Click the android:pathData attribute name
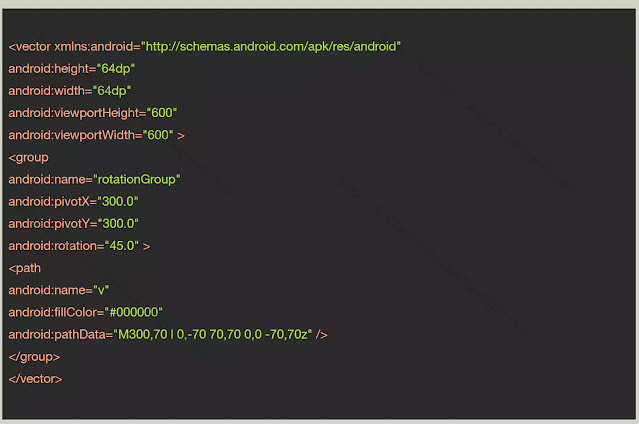The image size is (639, 424). [x=54, y=333]
